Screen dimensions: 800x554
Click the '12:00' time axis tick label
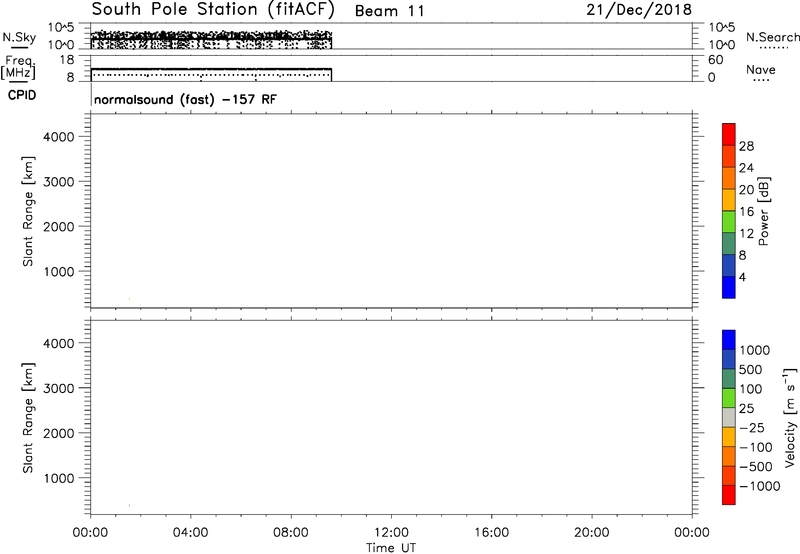[391, 533]
